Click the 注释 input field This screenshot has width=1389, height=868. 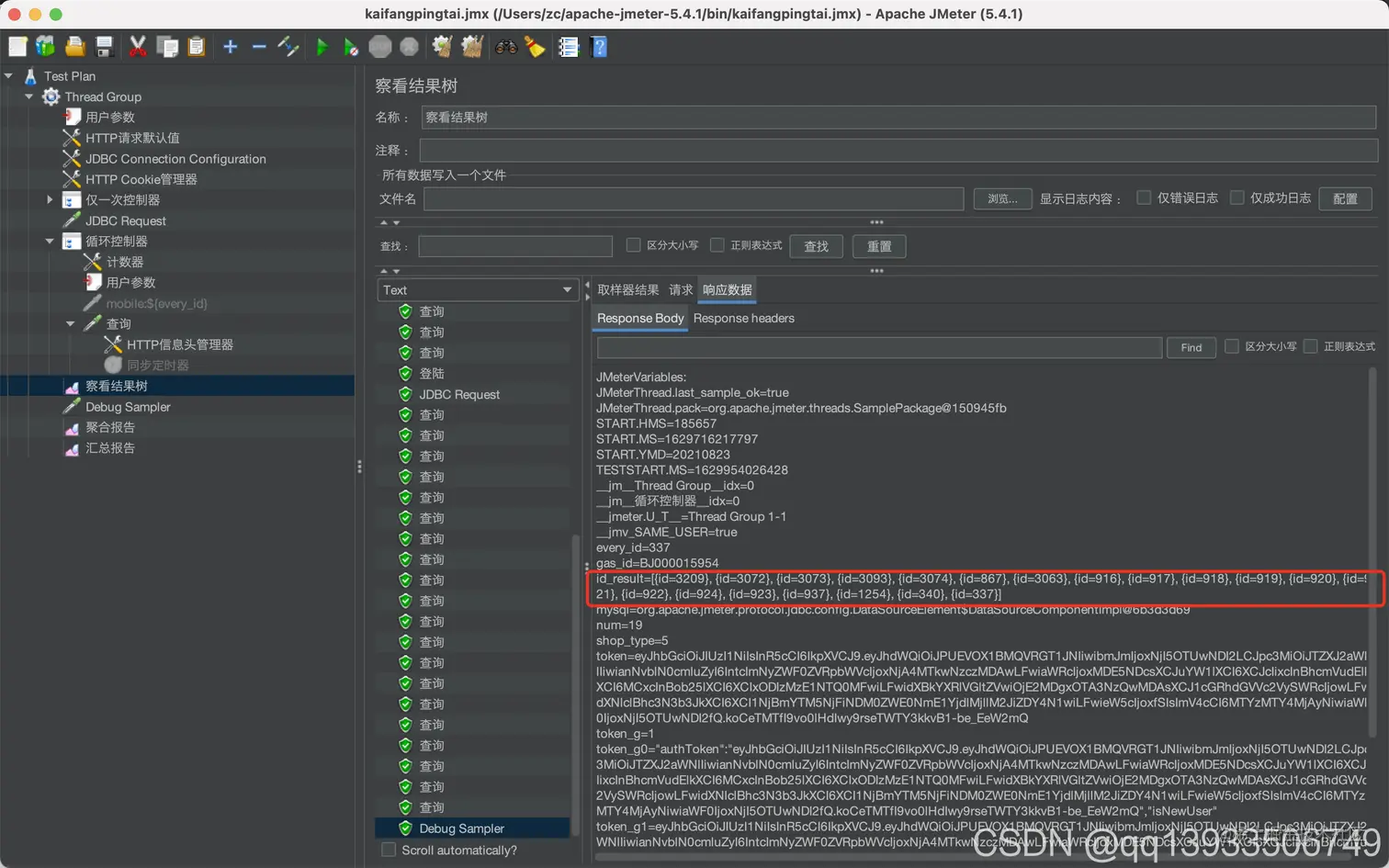click(x=898, y=150)
